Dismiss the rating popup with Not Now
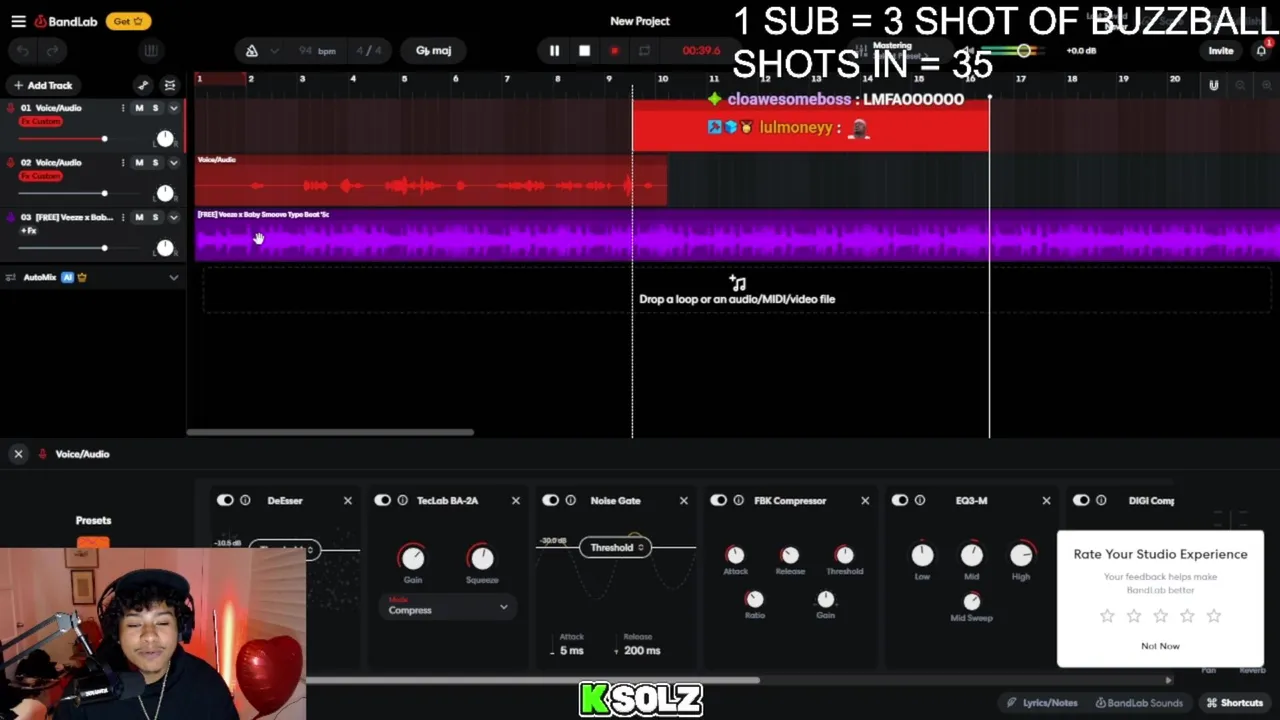The width and height of the screenshot is (1280, 720). coord(1160,646)
